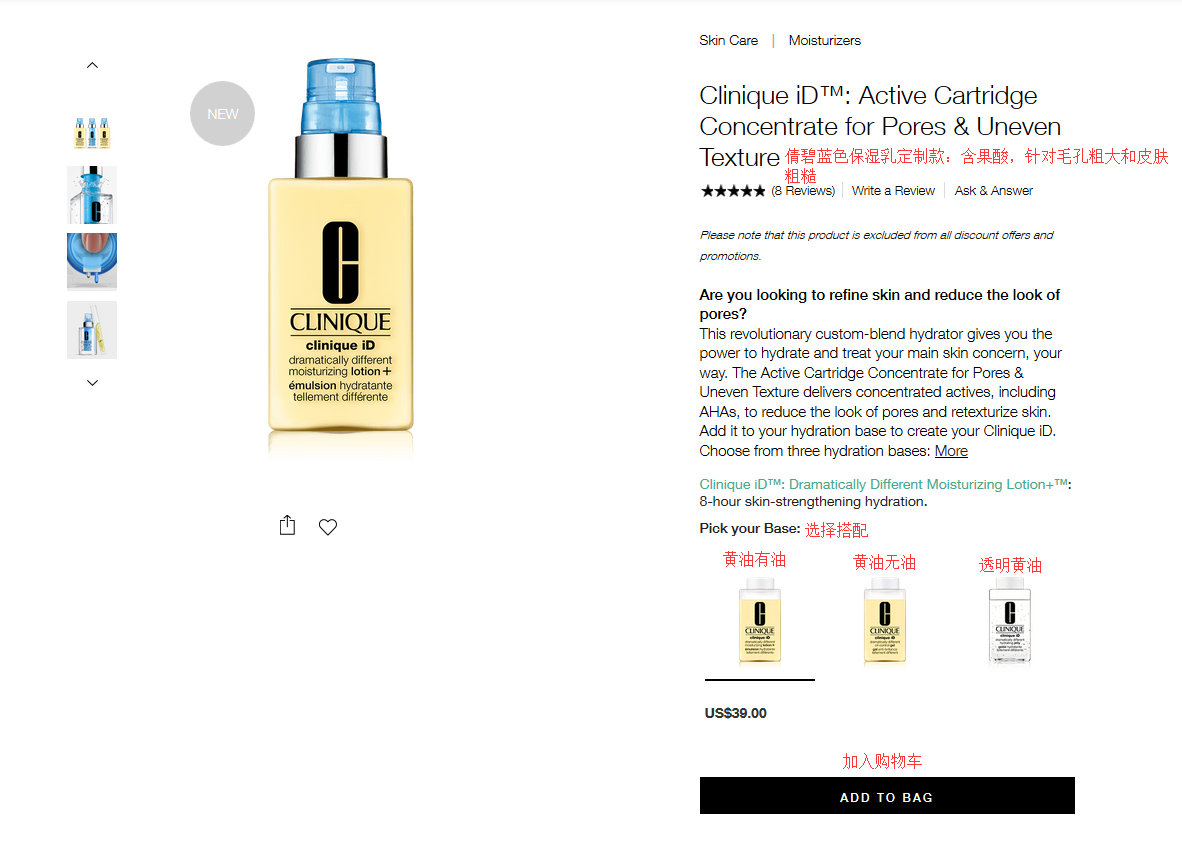Choose the clear hydrating jelly base option
Screen dimensions: 1182x853
(1009, 622)
